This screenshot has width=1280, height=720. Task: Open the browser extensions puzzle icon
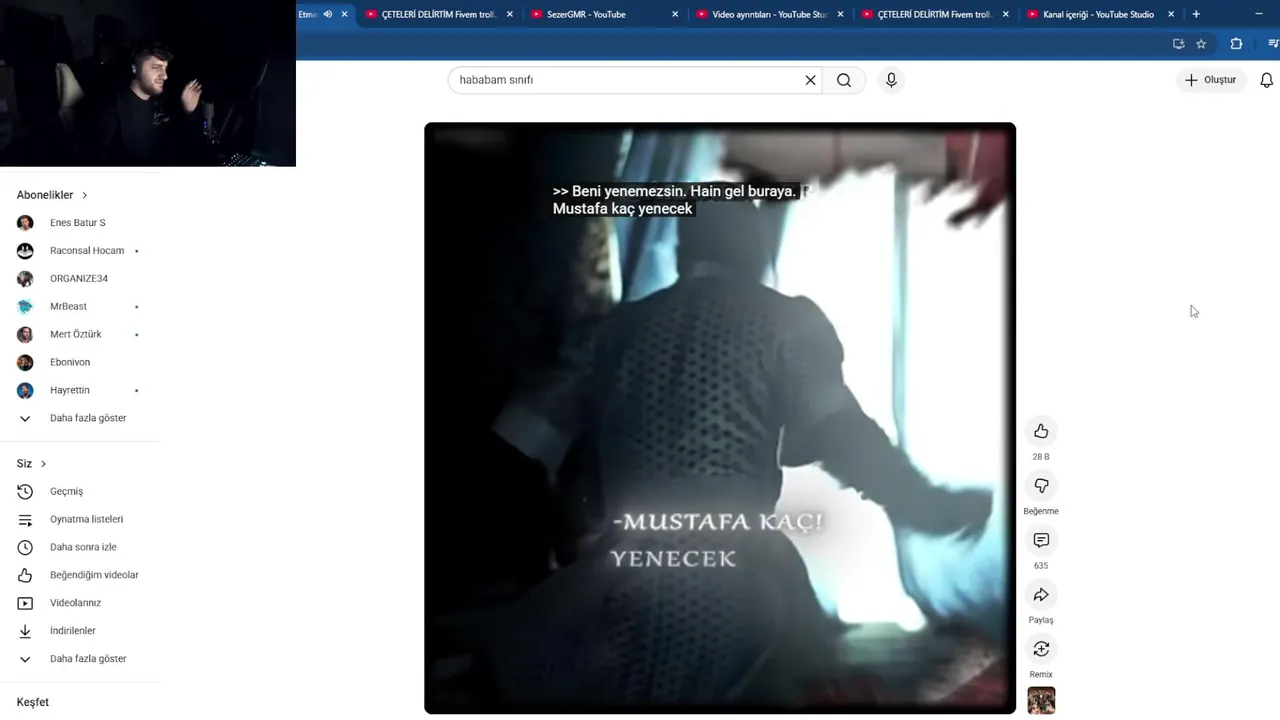click(1236, 44)
